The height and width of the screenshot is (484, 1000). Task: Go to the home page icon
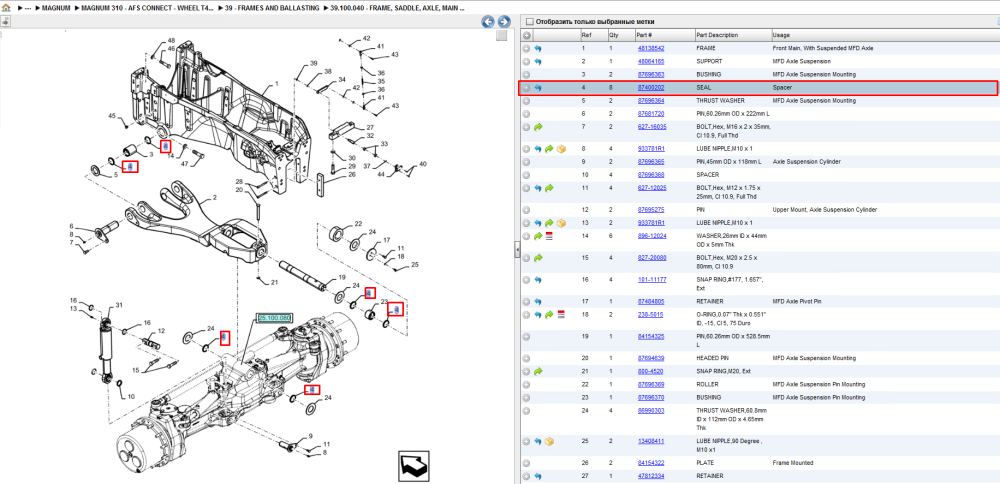(x=6, y=8)
